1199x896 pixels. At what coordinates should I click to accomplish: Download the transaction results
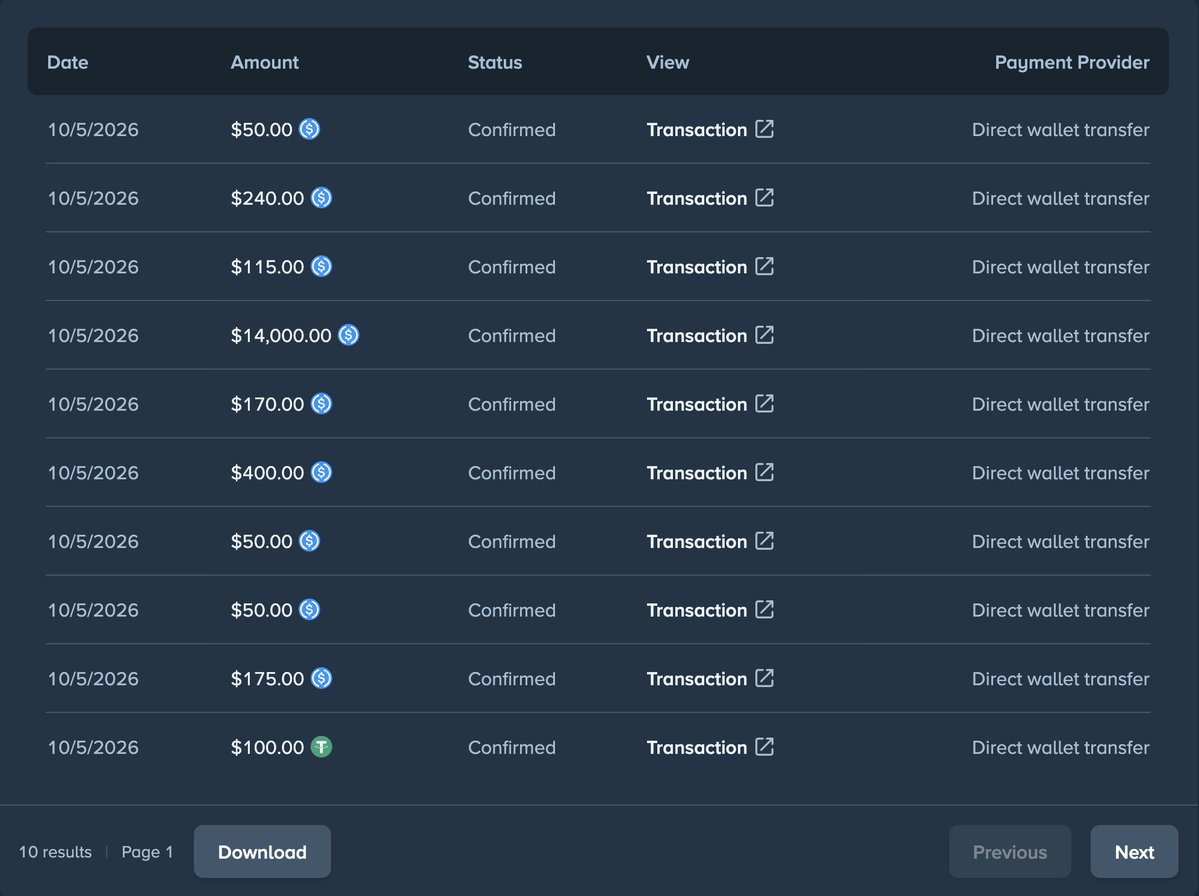click(262, 852)
